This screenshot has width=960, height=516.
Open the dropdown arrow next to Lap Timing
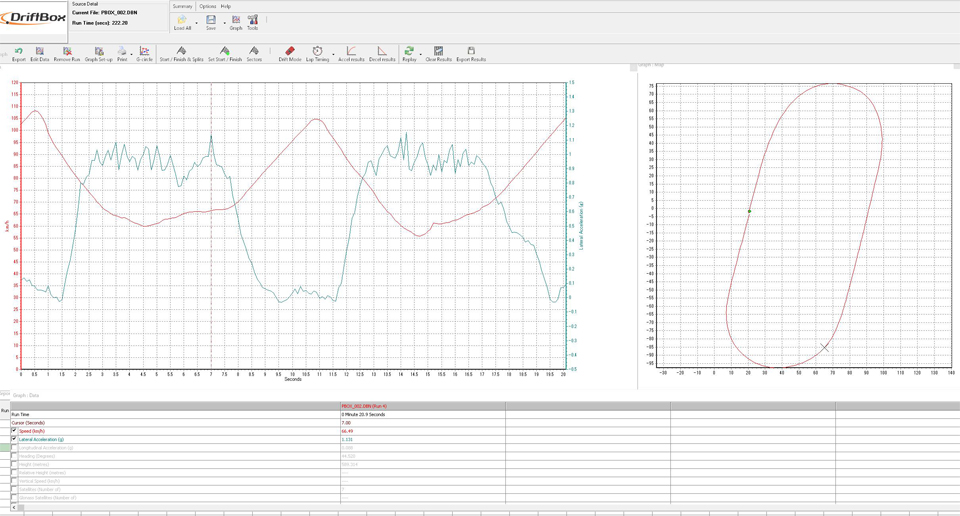[x=334, y=54]
